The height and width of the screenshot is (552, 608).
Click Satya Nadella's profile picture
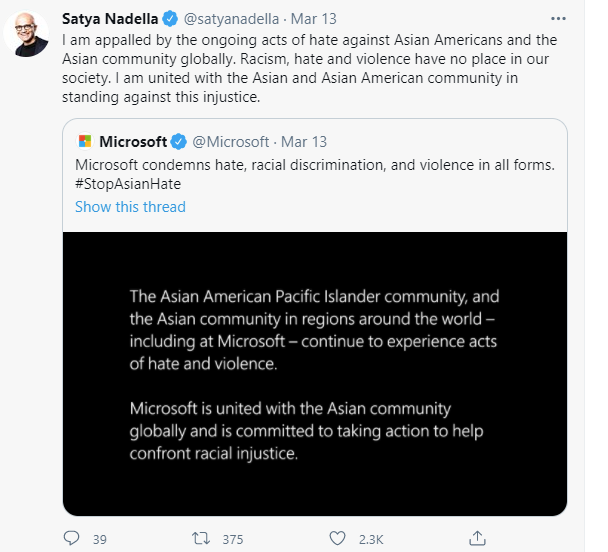pos(28,36)
